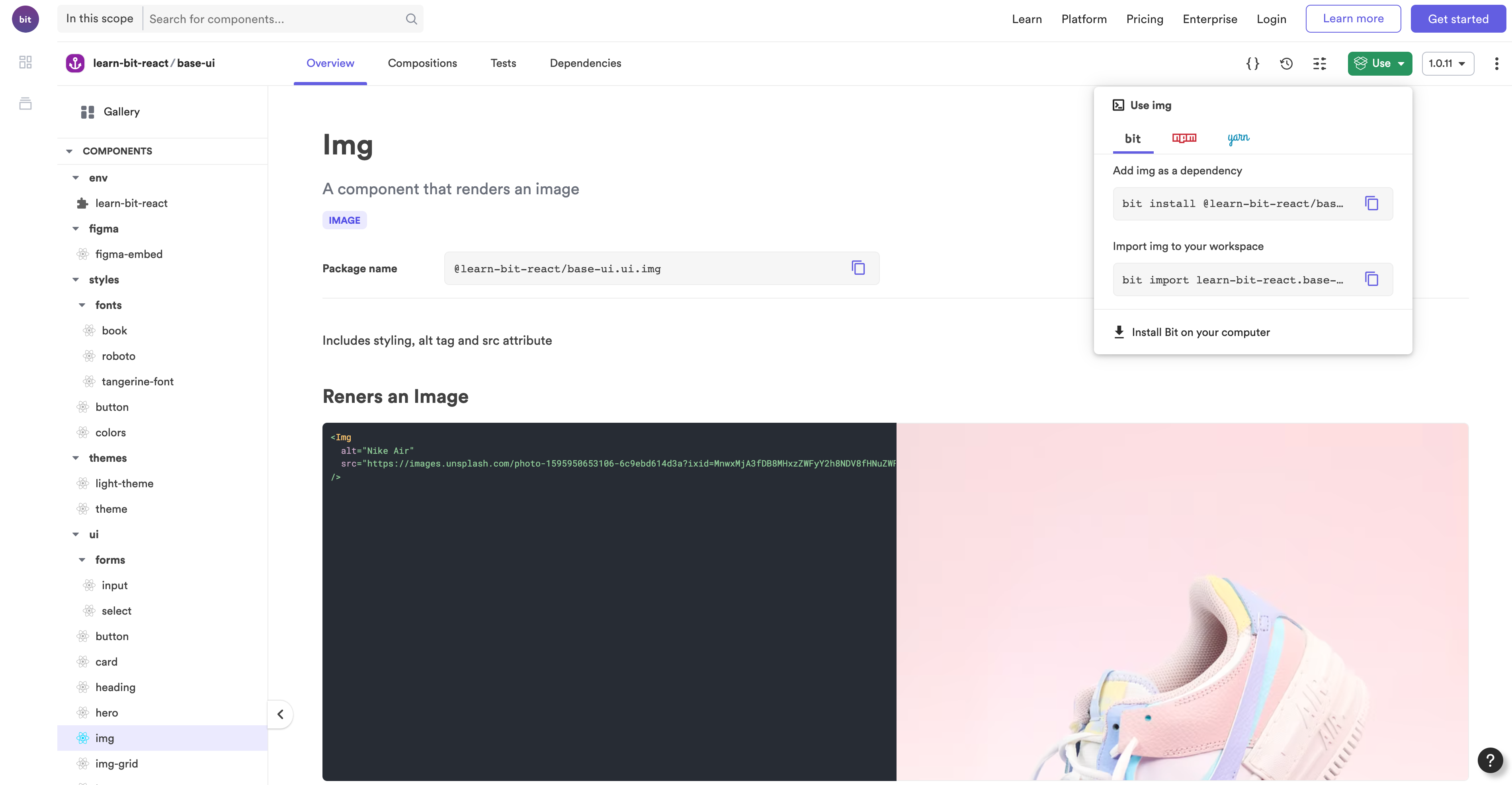Collapse the sidebar with the arrow
This screenshot has width=1512, height=785.
click(281, 714)
